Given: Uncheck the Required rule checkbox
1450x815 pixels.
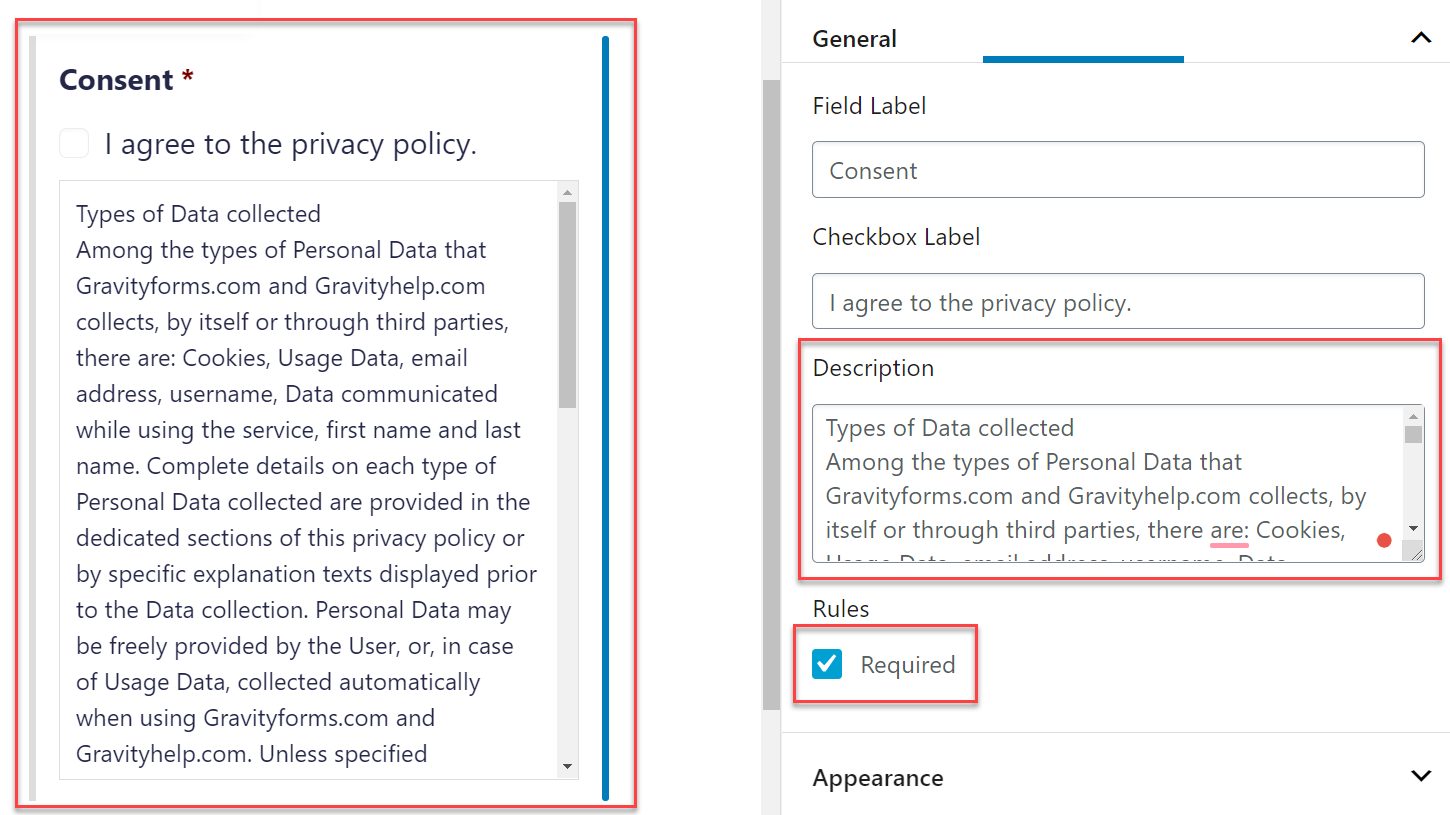Looking at the screenshot, I should point(827,664).
